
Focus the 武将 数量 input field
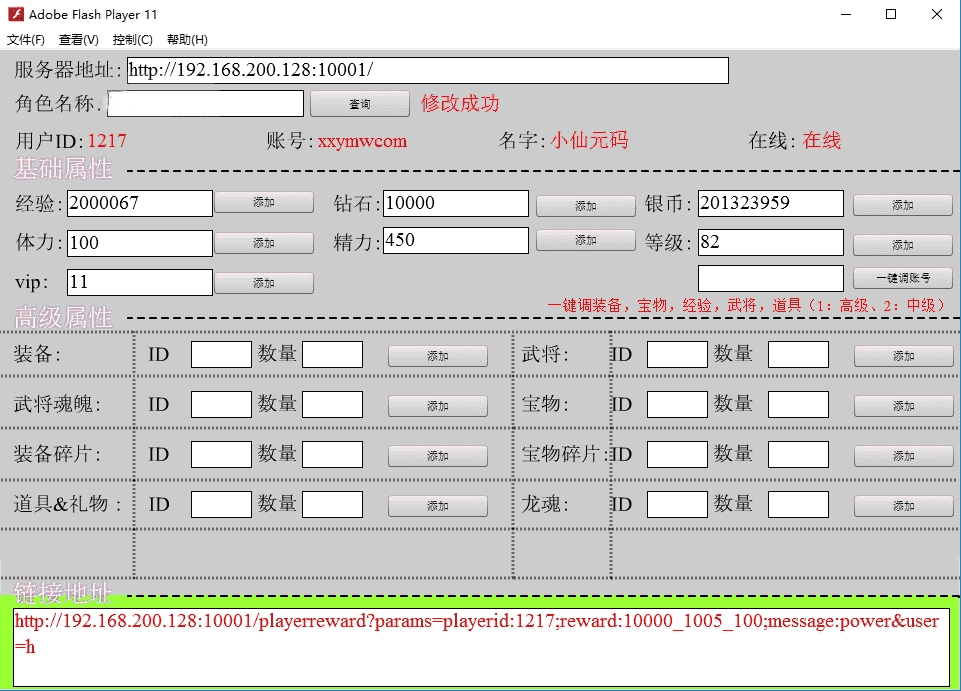798,354
